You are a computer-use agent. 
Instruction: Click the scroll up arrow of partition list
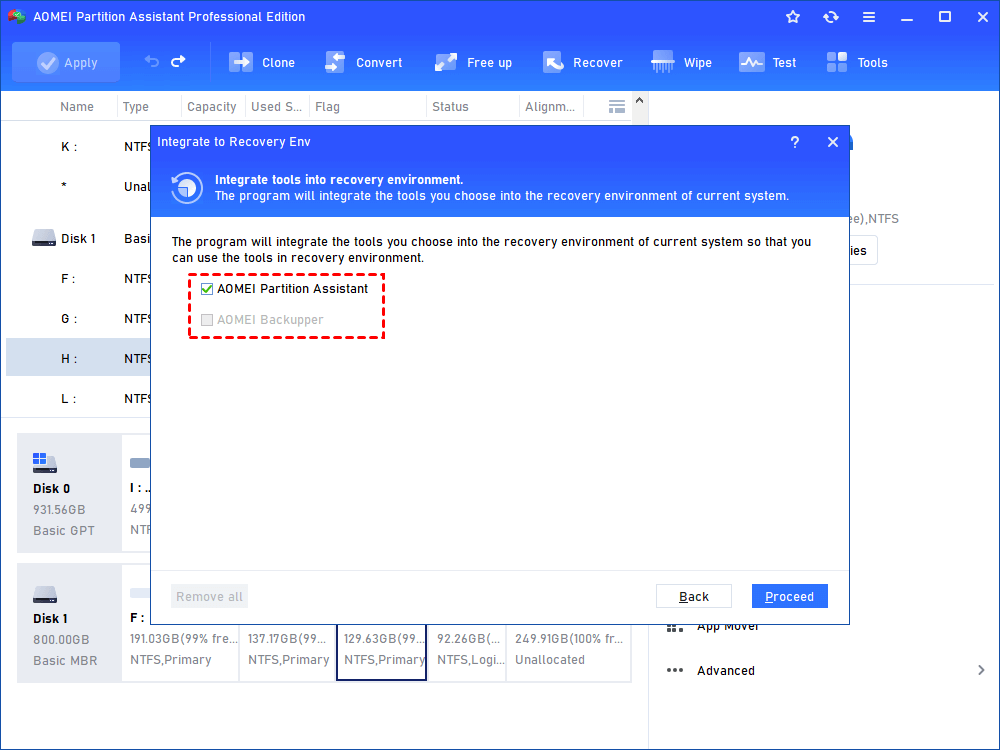[640, 101]
